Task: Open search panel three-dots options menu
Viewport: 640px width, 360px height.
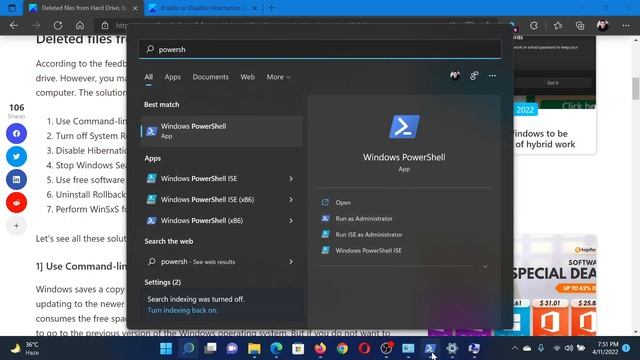Action: click(492, 76)
